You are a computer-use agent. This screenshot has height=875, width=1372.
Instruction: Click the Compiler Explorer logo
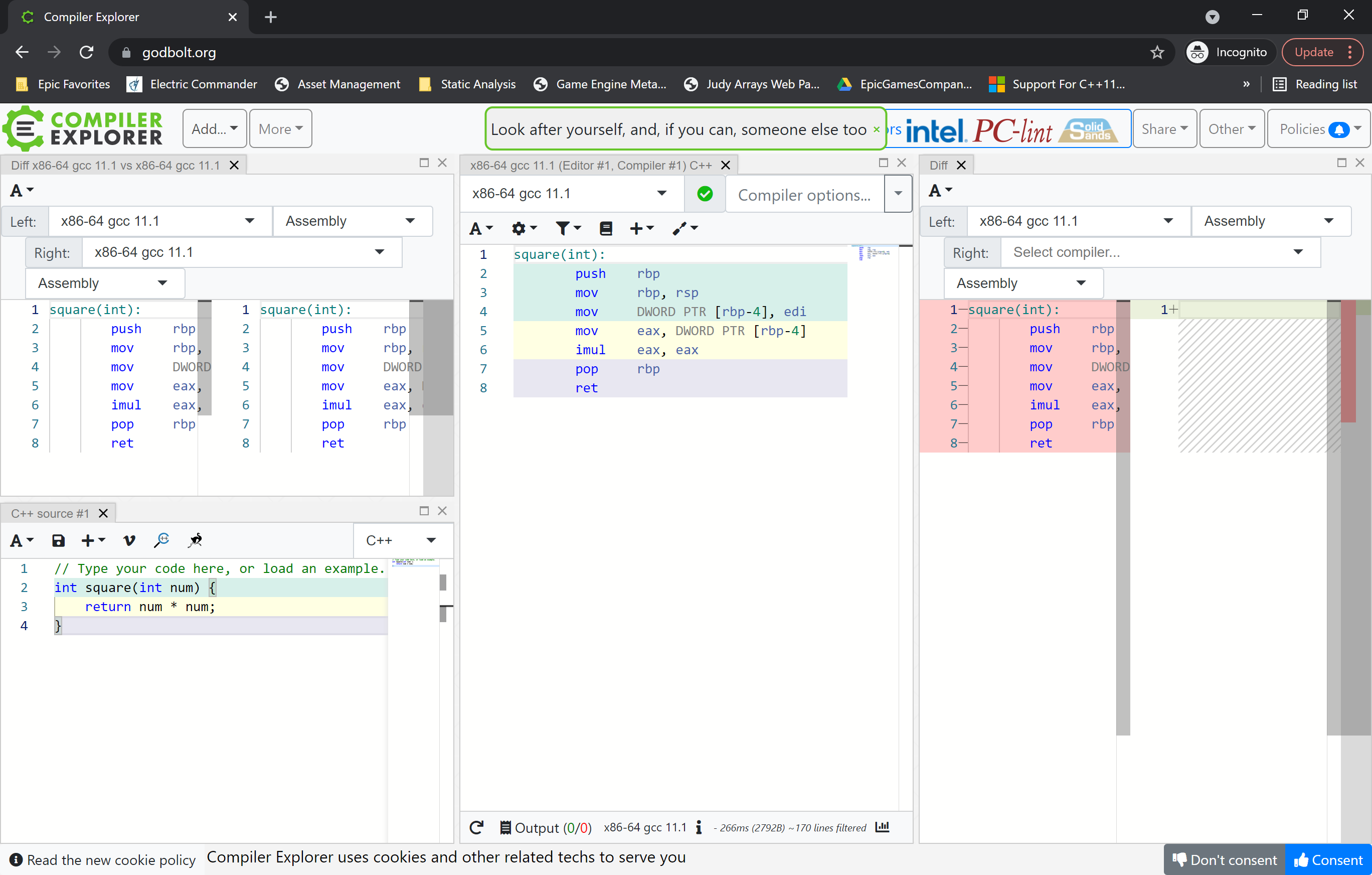[83, 128]
